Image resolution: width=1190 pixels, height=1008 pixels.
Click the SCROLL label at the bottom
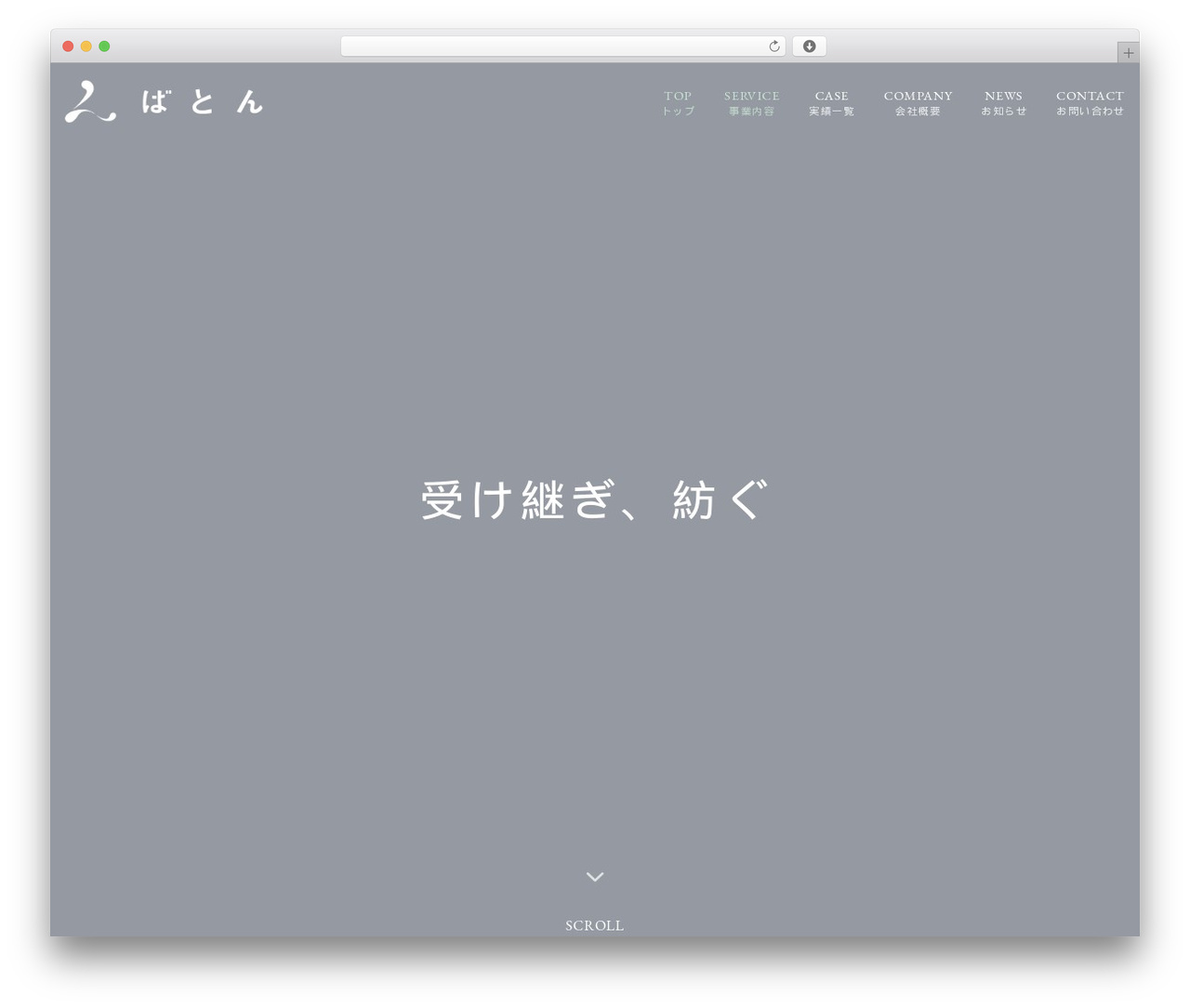[x=594, y=925]
